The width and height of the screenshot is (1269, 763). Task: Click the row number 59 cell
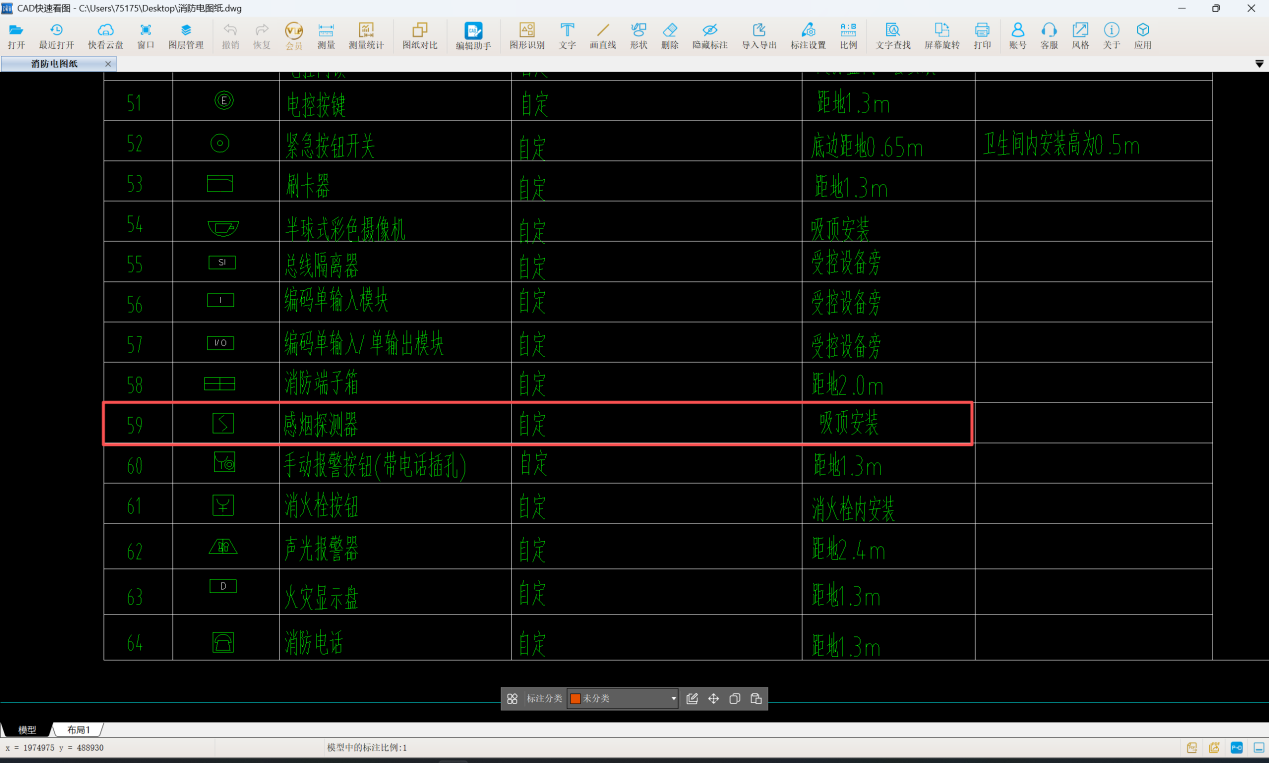(138, 424)
